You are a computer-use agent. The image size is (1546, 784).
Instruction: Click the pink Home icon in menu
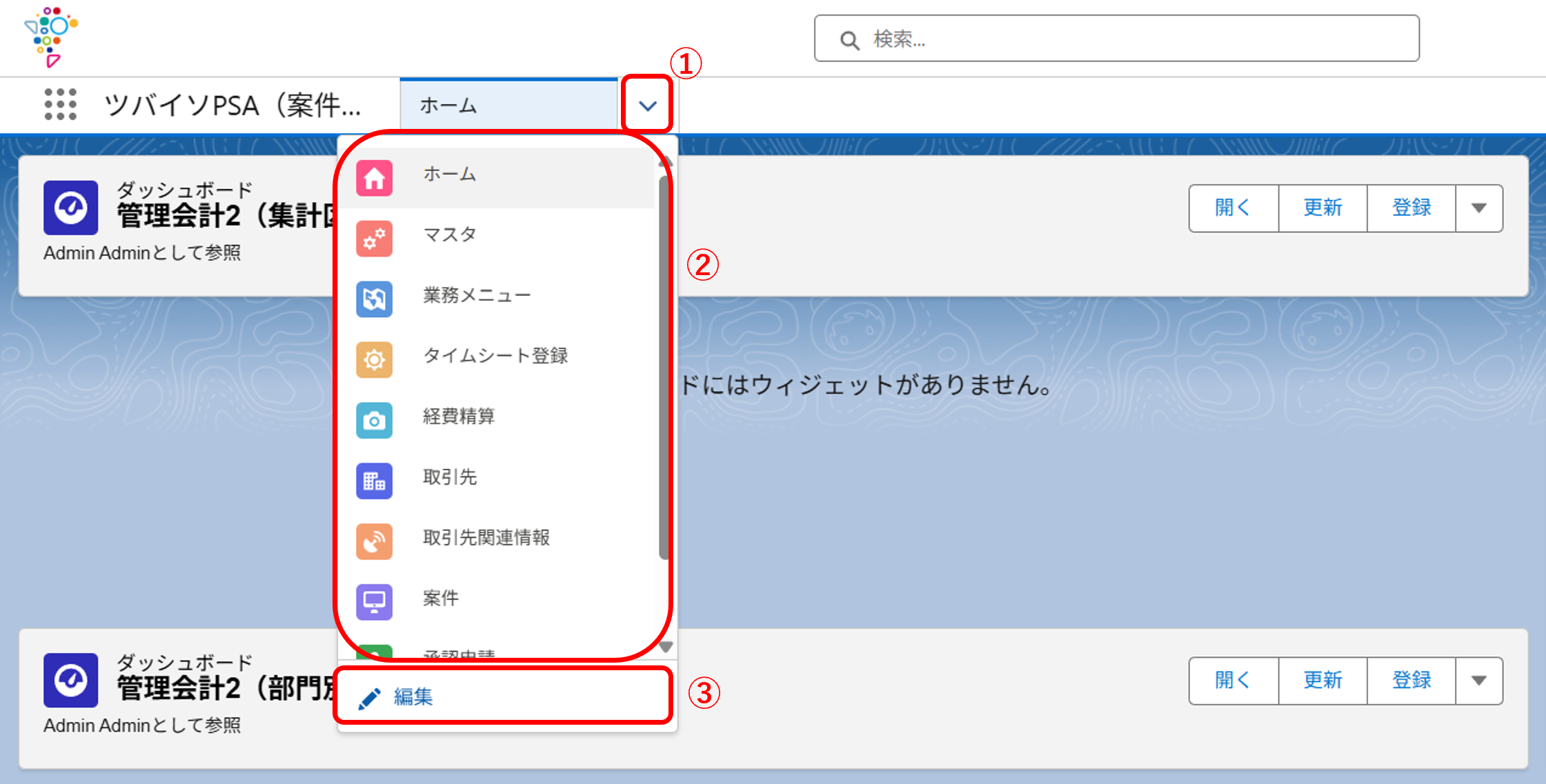coord(375,178)
